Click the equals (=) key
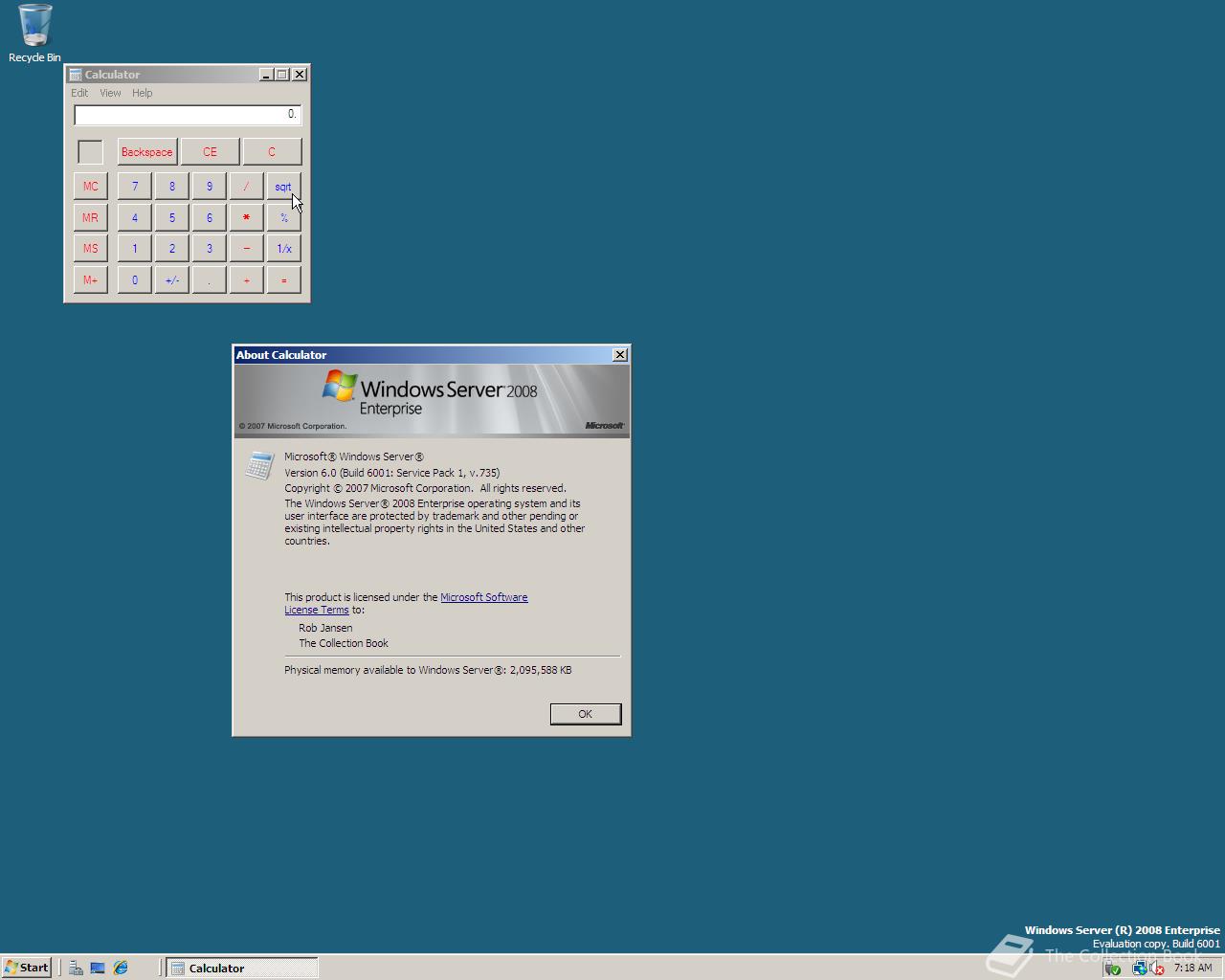The width and height of the screenshot is (1225, 980). click(x=284, y=280)
